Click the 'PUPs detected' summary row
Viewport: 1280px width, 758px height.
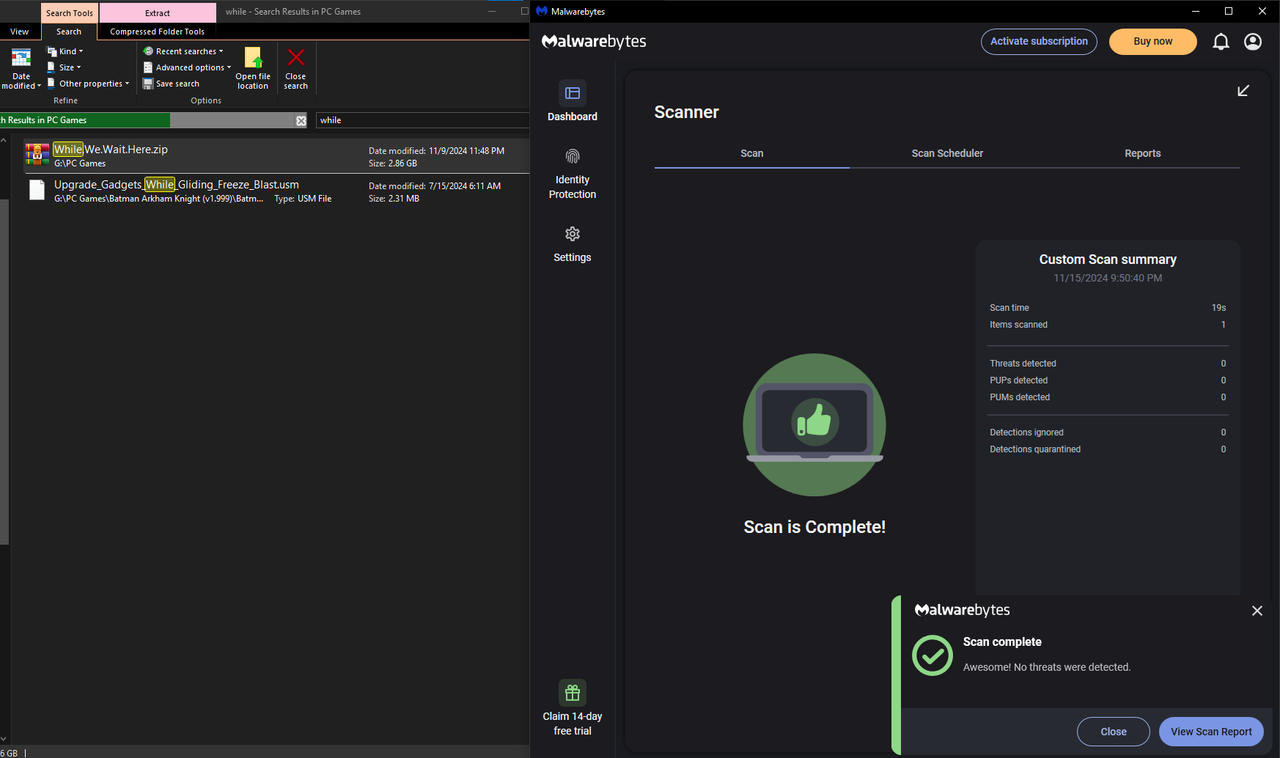[x=1107, y=381]
